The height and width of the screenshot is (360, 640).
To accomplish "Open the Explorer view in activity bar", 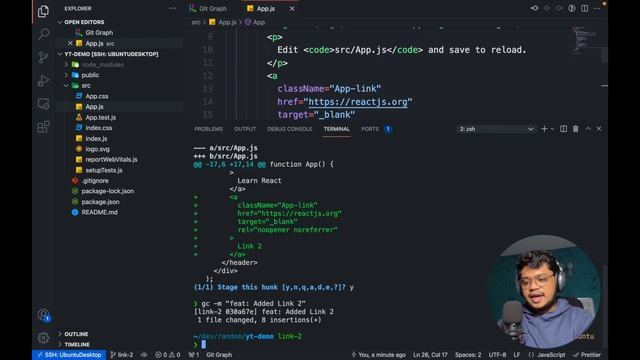I will point(43,11).
